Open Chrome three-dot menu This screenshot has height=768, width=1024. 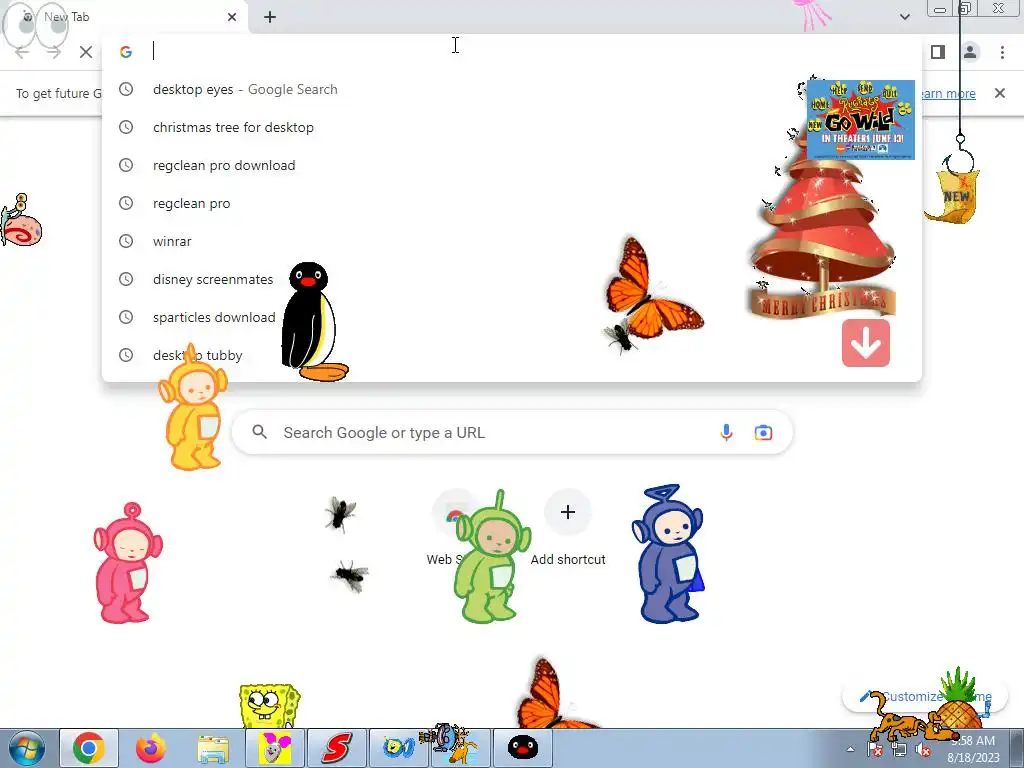[1002, 52]
